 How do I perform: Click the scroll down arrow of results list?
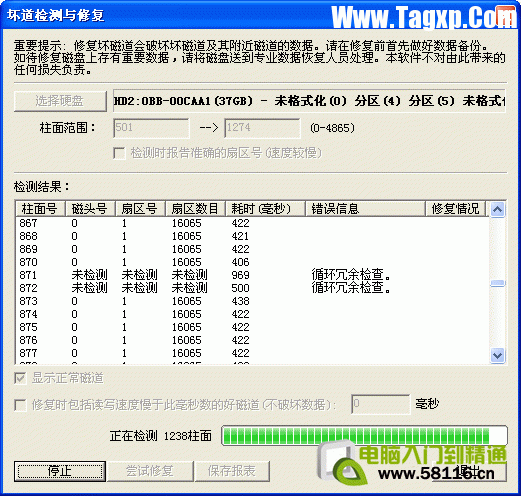pos(498,355)
